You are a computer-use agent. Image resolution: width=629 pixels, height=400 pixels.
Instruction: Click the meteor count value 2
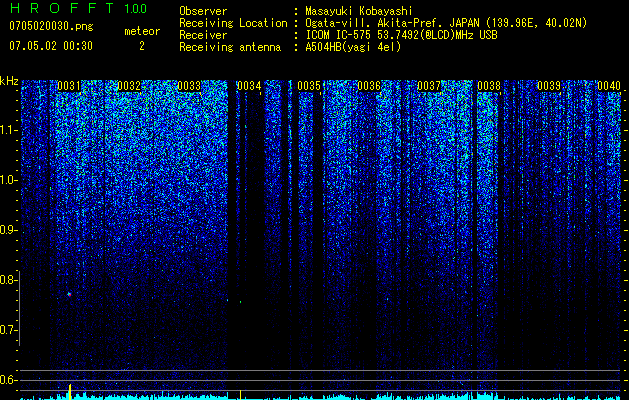[x=142, y=46]
